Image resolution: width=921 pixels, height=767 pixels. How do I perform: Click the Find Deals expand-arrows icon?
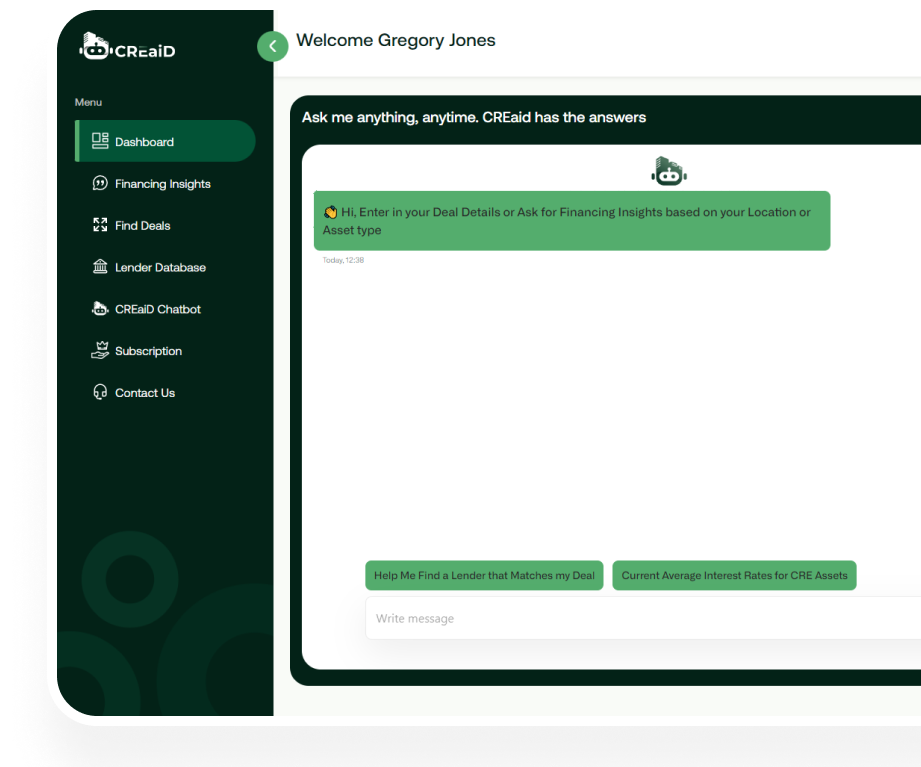[100, 225]
